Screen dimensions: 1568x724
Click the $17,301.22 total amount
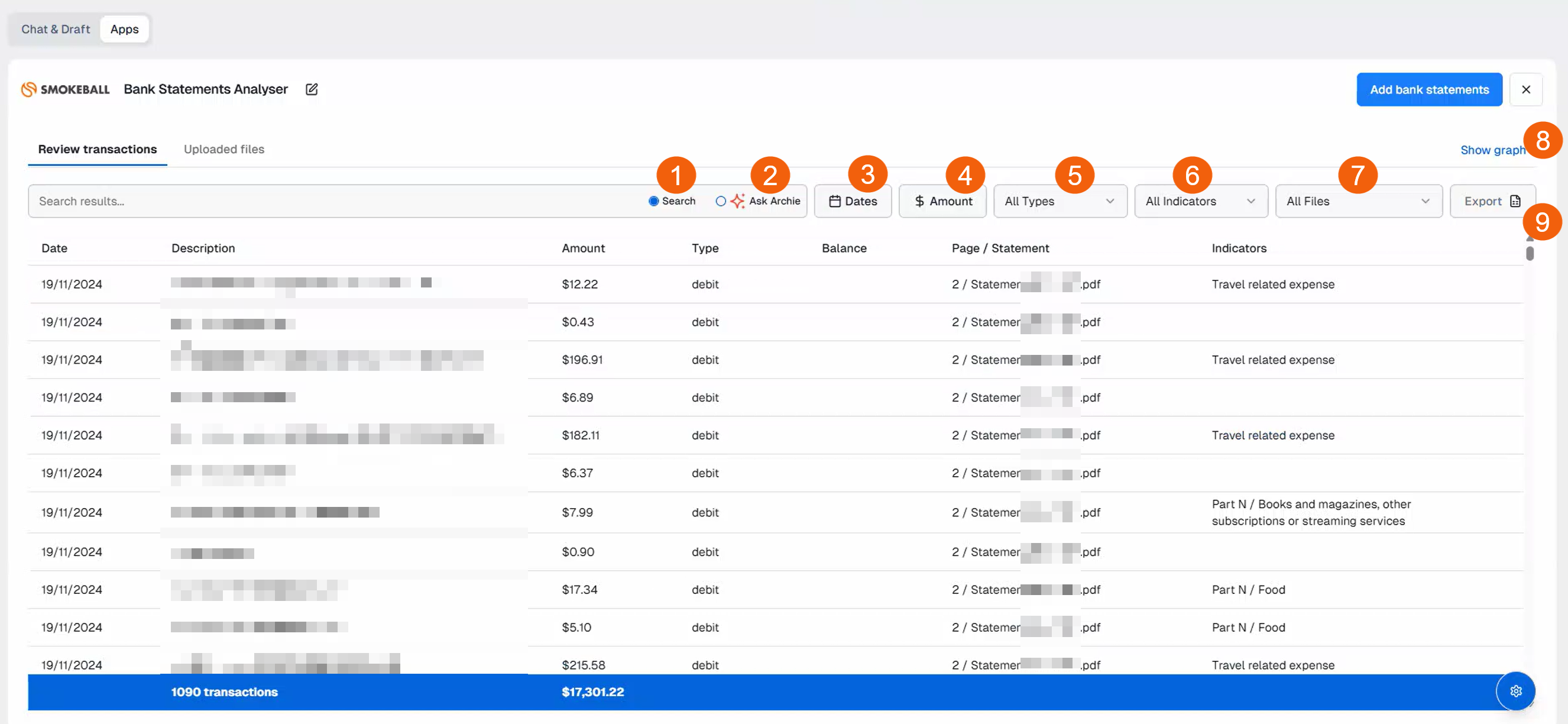point(592,692)
